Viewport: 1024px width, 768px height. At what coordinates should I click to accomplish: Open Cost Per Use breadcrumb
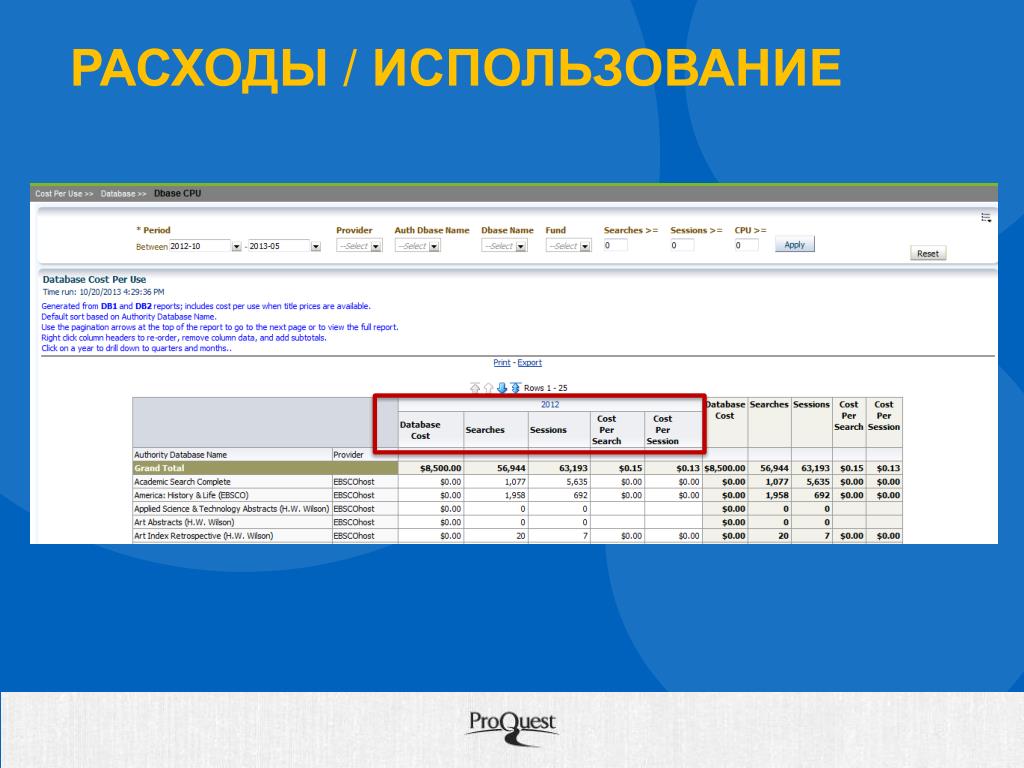(64, 194)
